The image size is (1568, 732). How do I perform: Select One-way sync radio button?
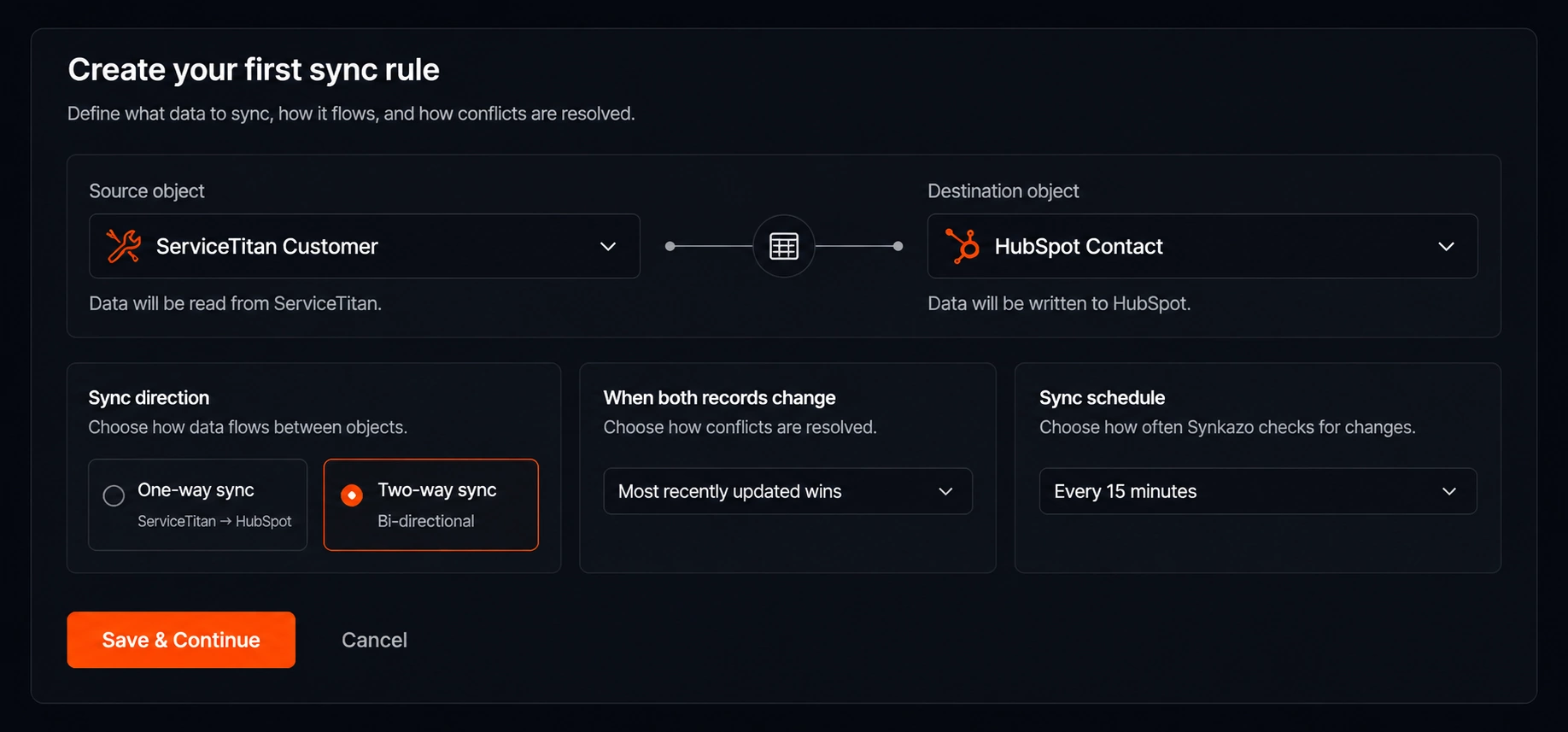pos(114,495)
